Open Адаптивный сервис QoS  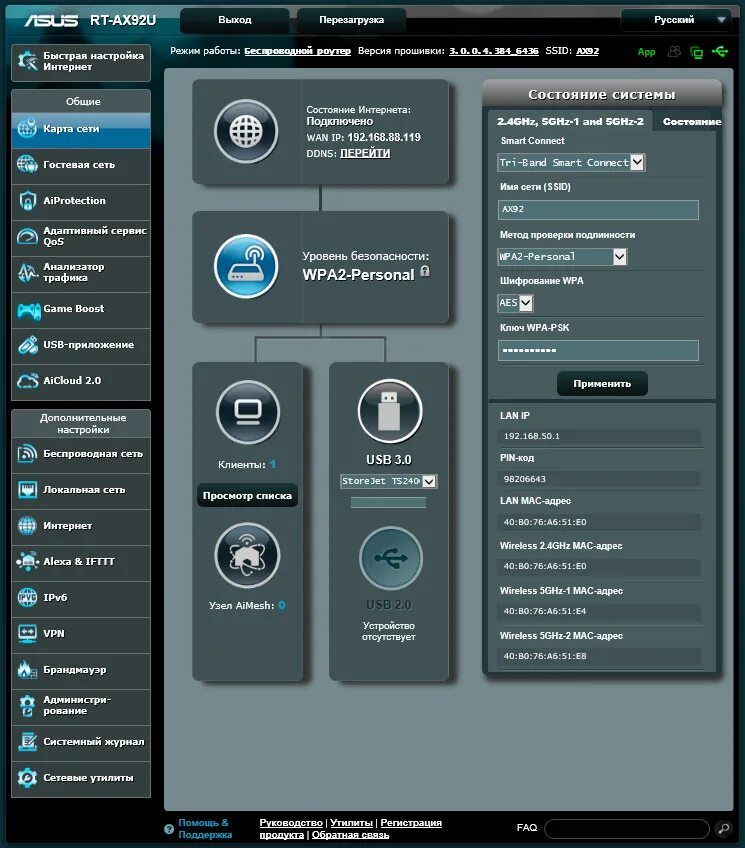(81, 237)
